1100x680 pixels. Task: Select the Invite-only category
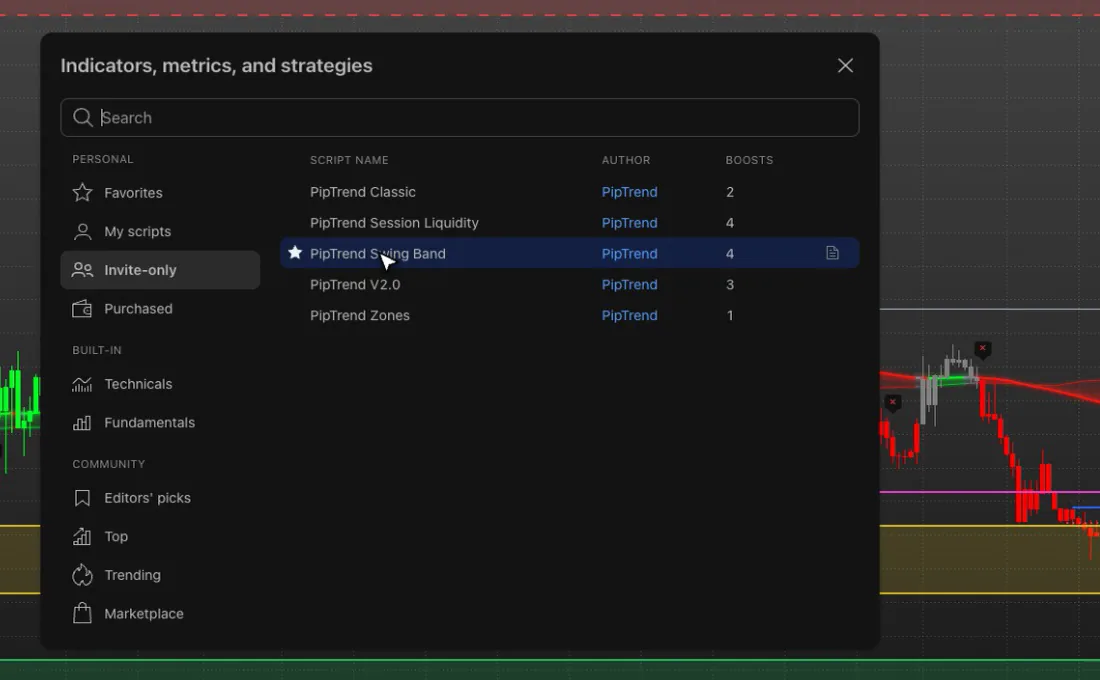(160, 270)
